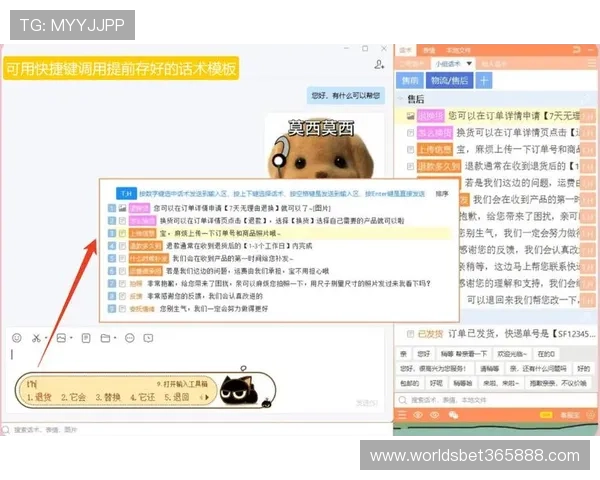The width and height of the screenshot is (600, 480).
Task: Click the TJH badge in shortcut popup
Action: [126, 194]
